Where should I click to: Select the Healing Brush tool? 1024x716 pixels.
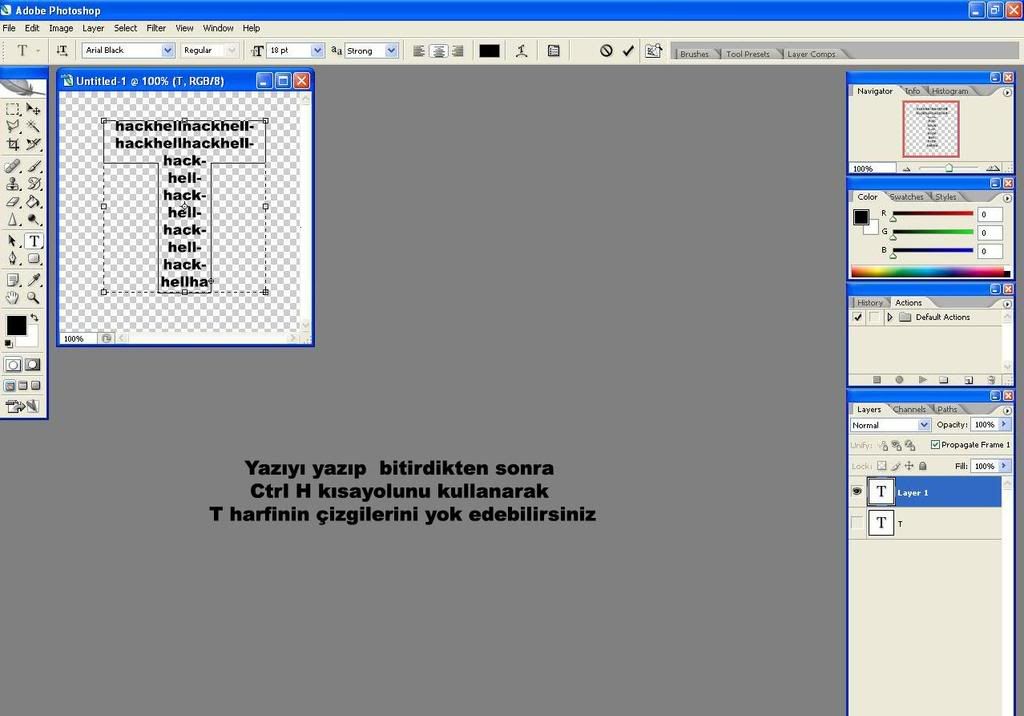tap(13, 166)
